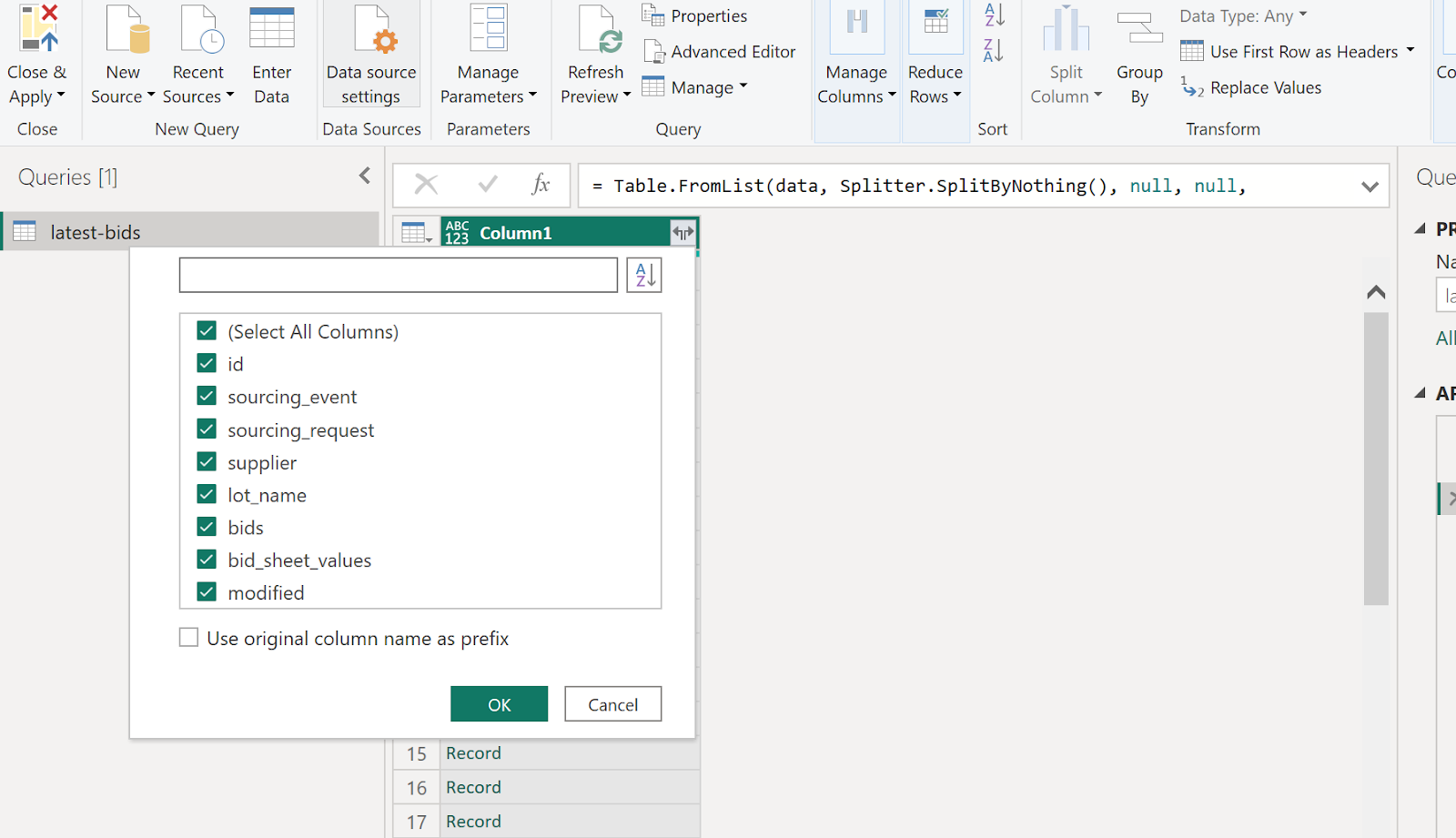Click the Manage Parameters icon
This screenshot has height=838, width=1456.
tap(489, 28)
